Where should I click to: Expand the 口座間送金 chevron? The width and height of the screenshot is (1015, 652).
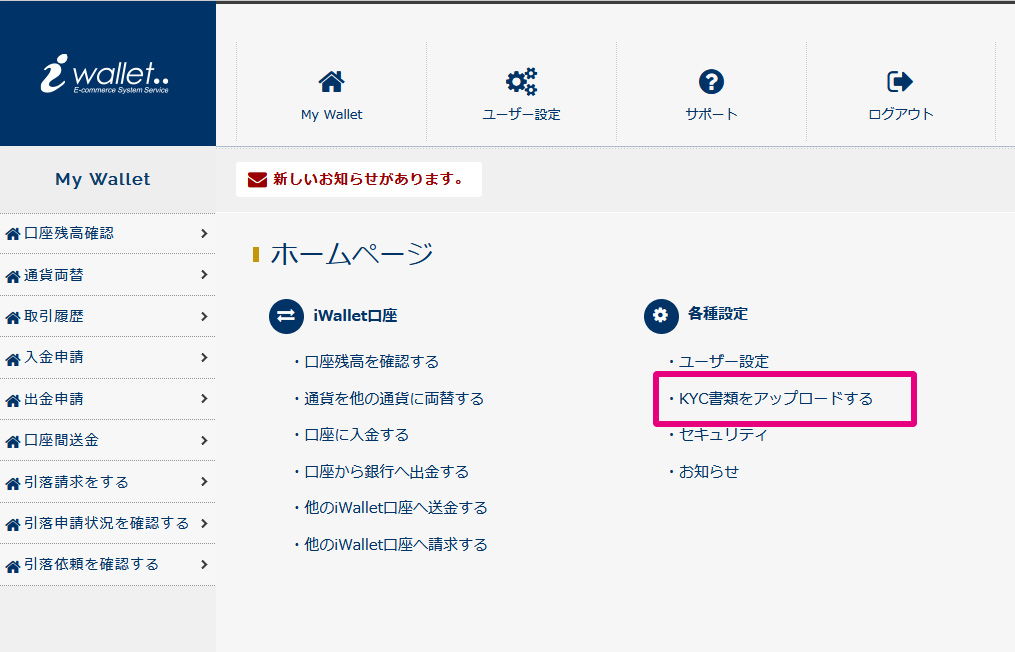coord(204,440)
